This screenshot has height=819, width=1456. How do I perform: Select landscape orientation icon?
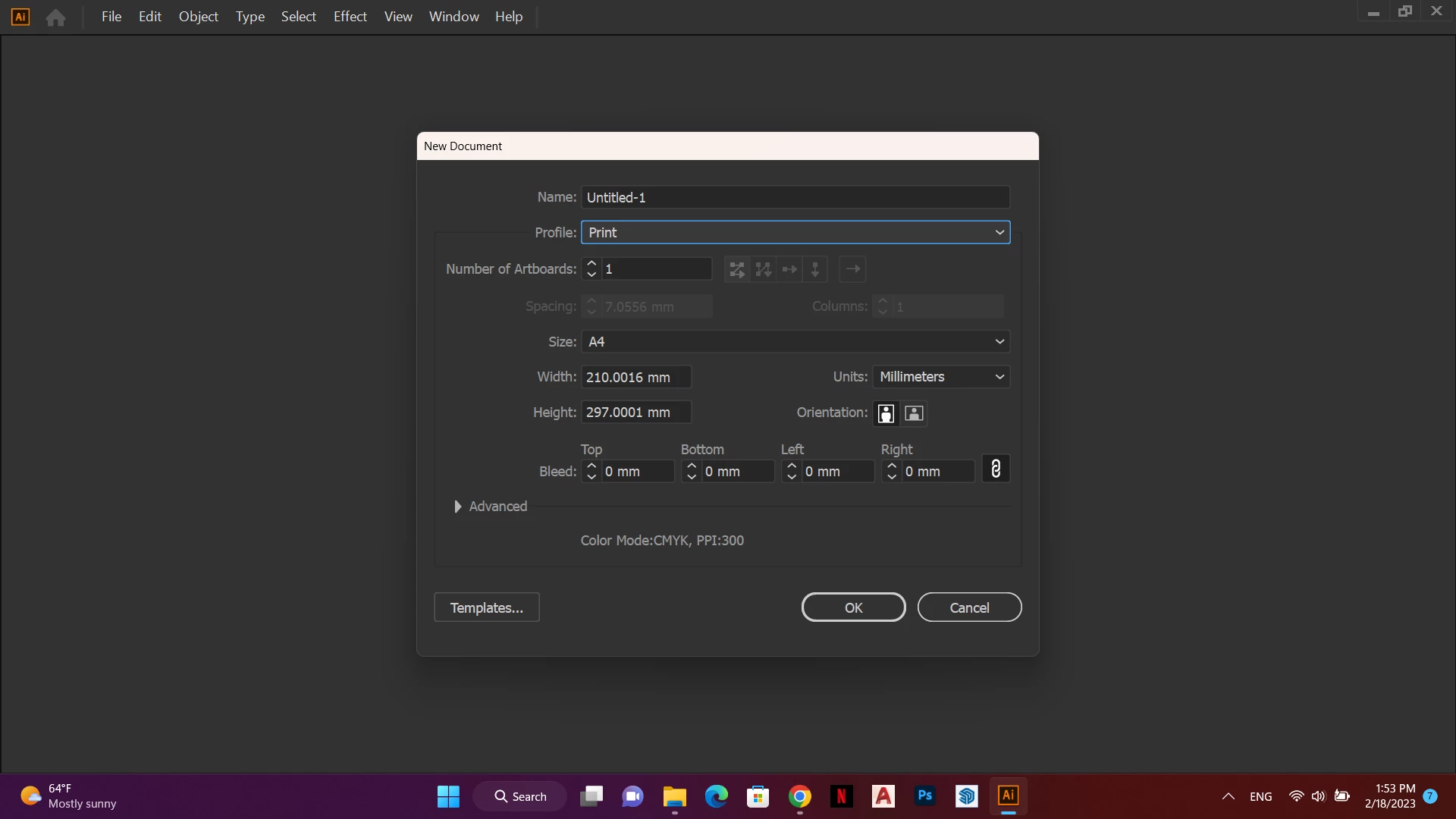click(915, 413)
